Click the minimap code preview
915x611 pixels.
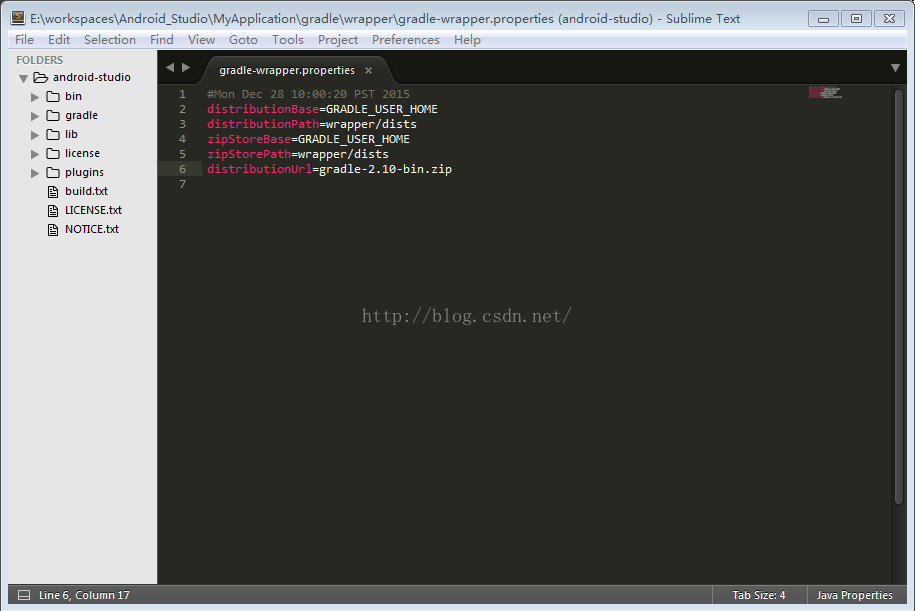(x=825, y=92)
